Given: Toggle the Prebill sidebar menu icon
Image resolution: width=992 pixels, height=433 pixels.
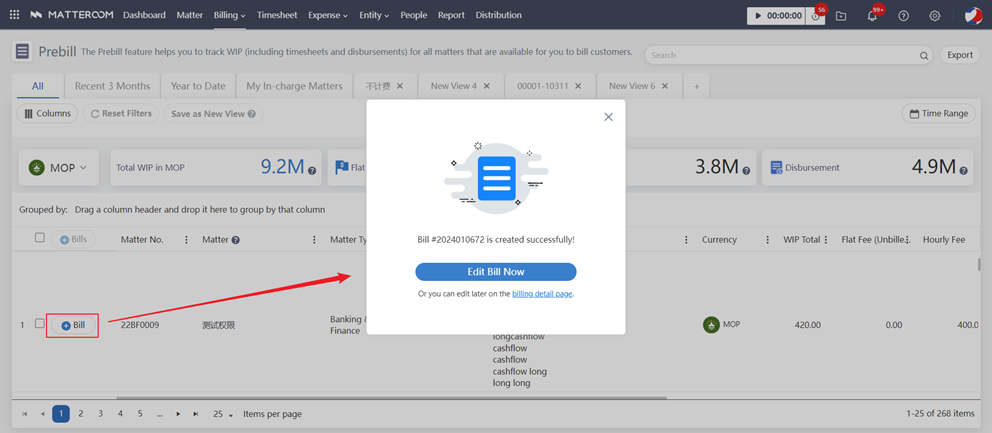Looking at the screenshot, I should [x=22, y=52].
